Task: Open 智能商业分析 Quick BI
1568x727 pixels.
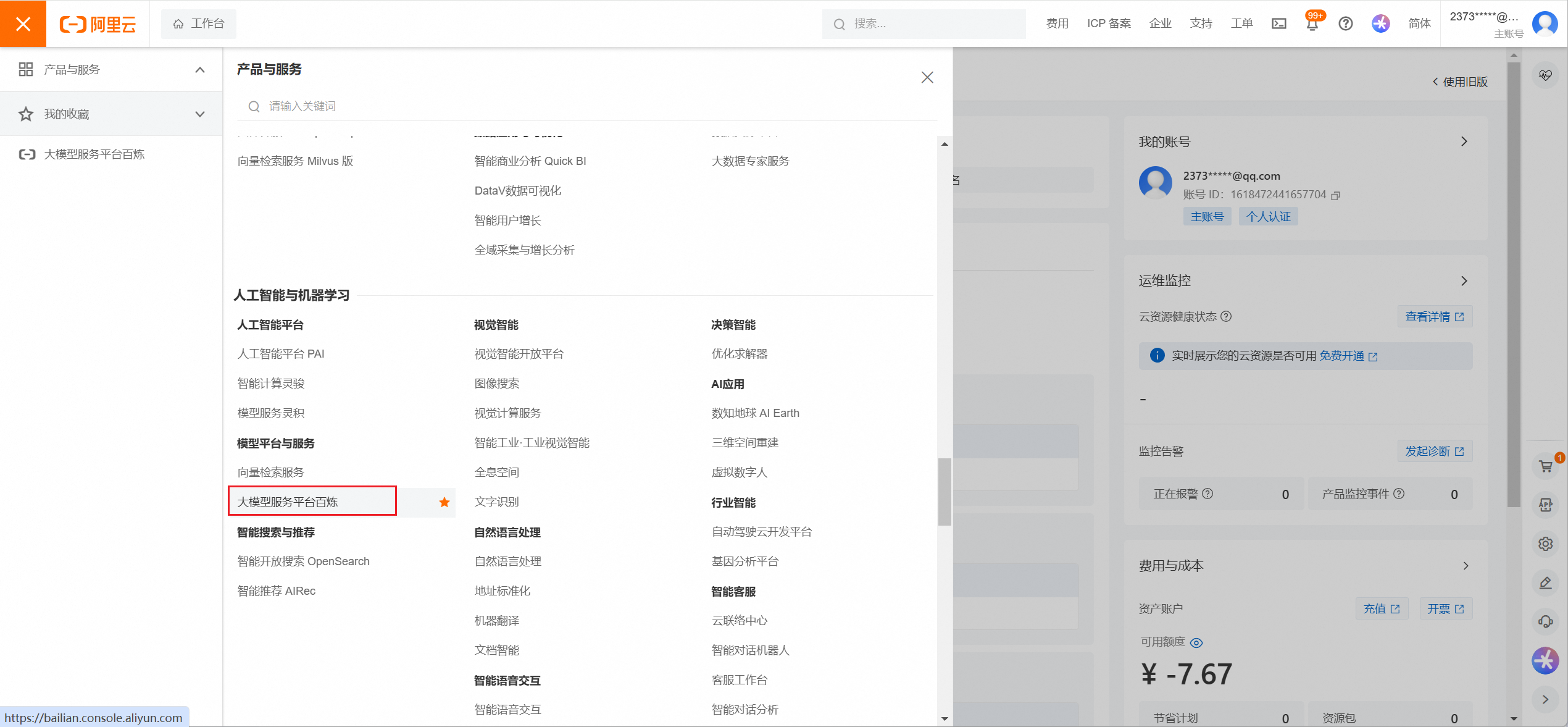Action: [530, 161]
